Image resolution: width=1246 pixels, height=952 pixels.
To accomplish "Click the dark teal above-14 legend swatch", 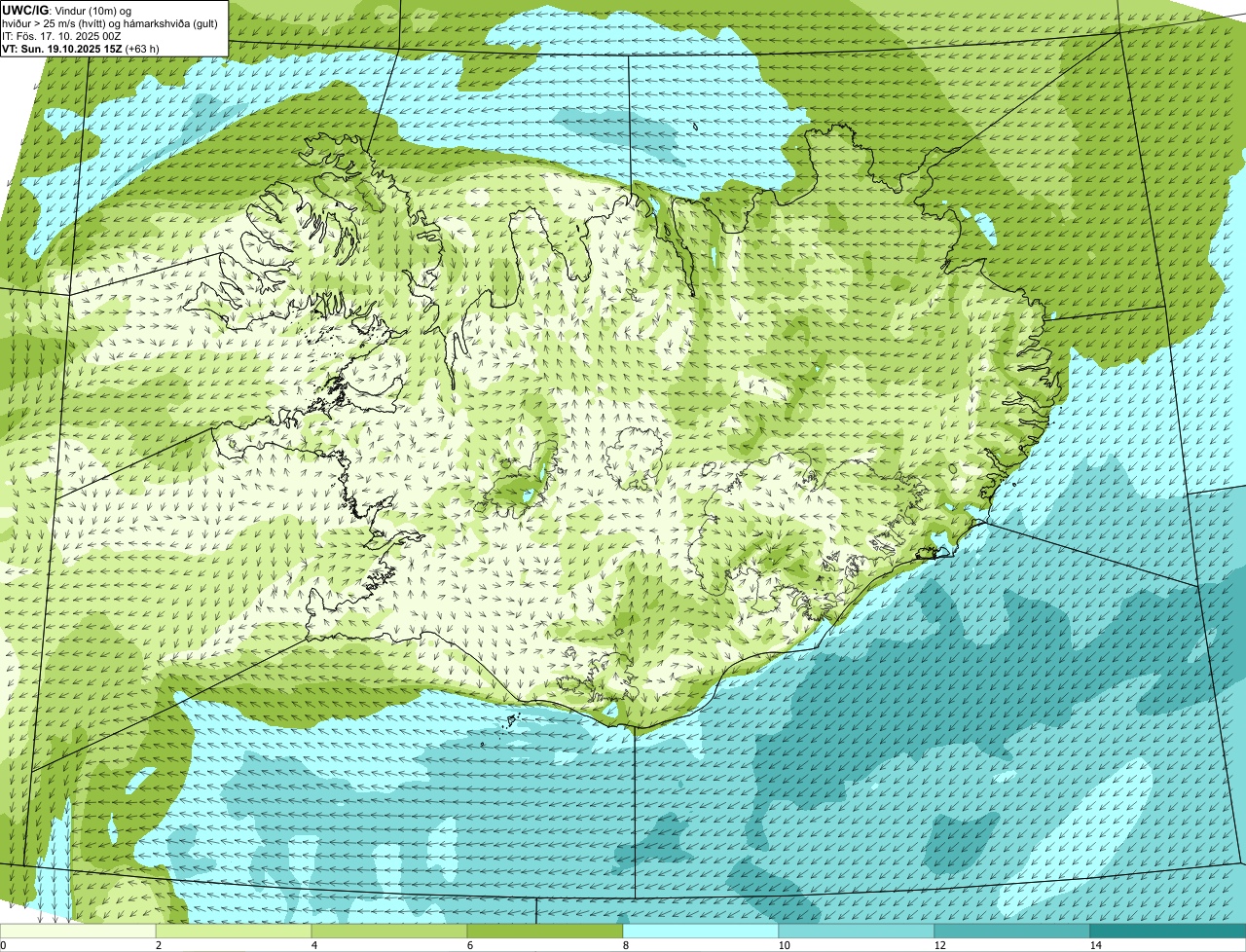I will (x=1168, y=931).
